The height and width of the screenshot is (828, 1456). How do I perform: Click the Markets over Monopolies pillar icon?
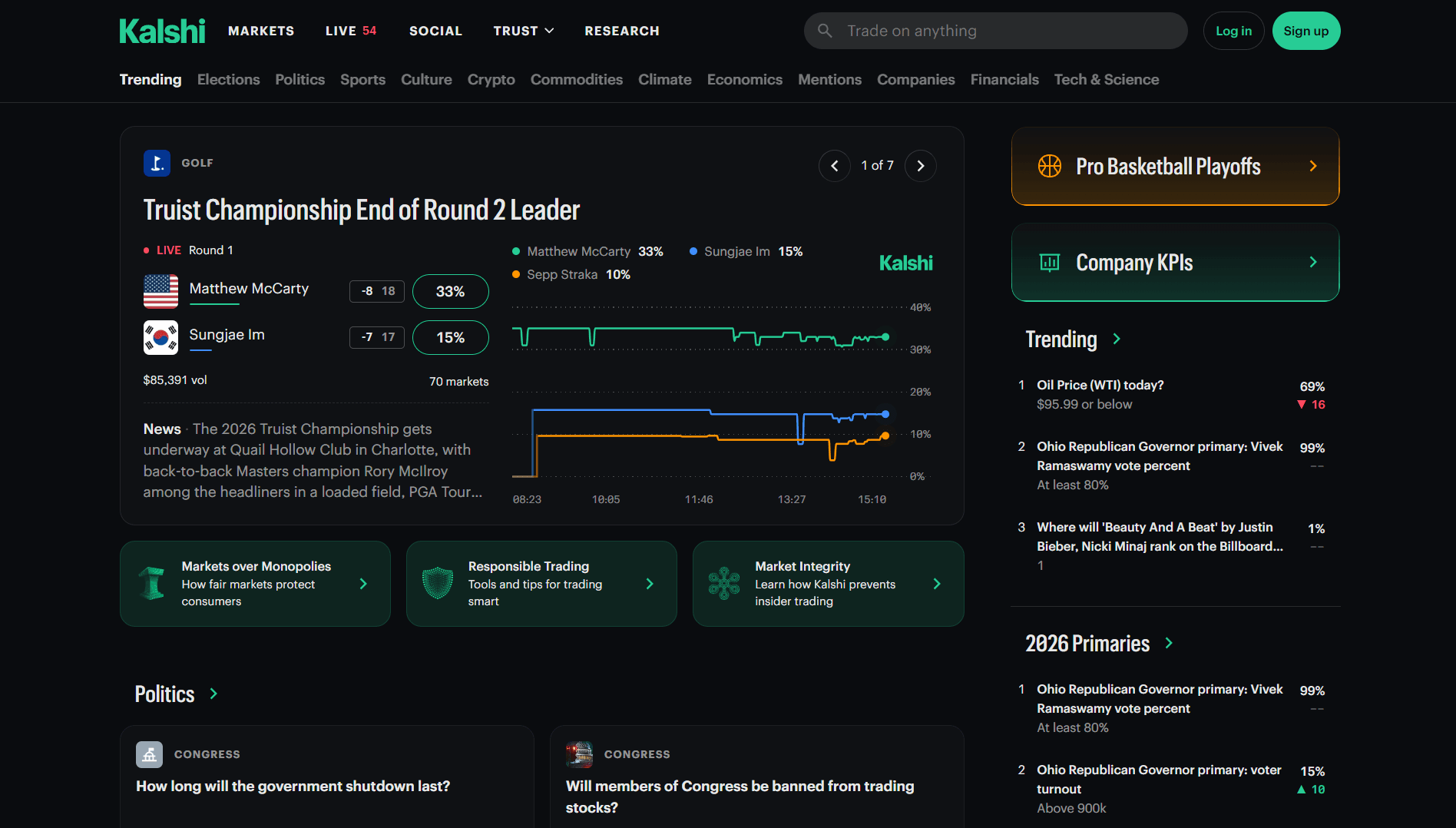(x=152, y=584)
